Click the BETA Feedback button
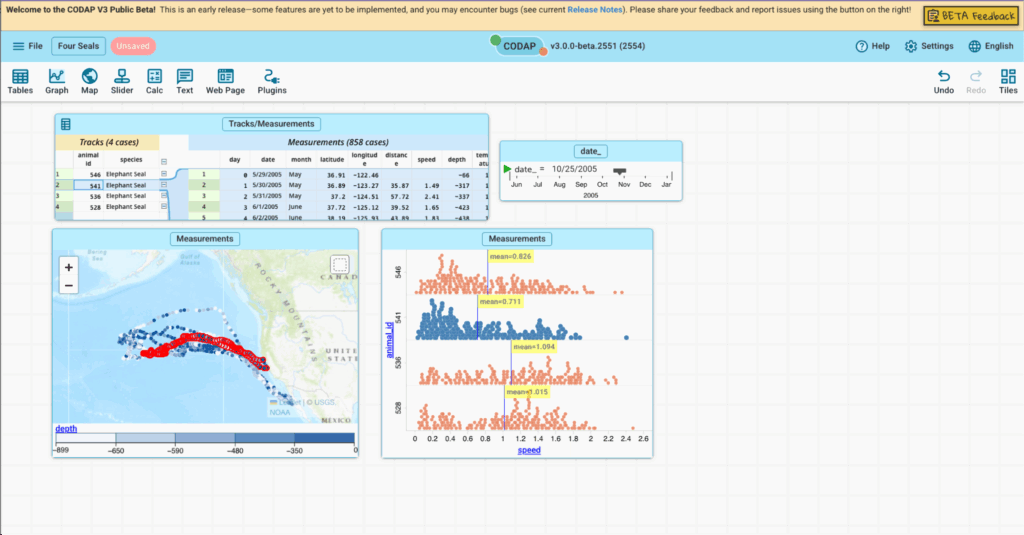This screenshot has height=535, width=1024. (x=970, y=16)
